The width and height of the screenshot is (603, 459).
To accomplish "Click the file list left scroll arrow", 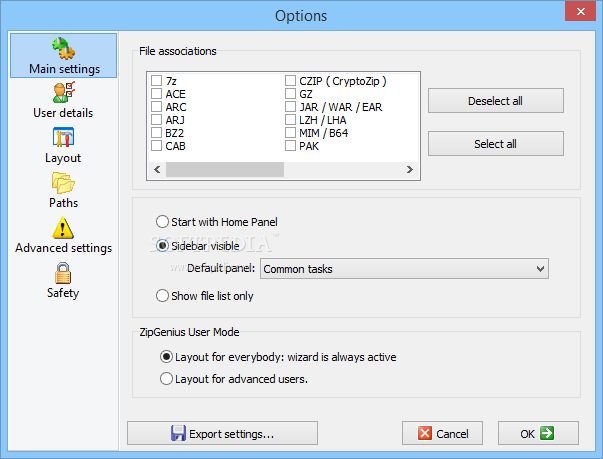I will [157, 170].
